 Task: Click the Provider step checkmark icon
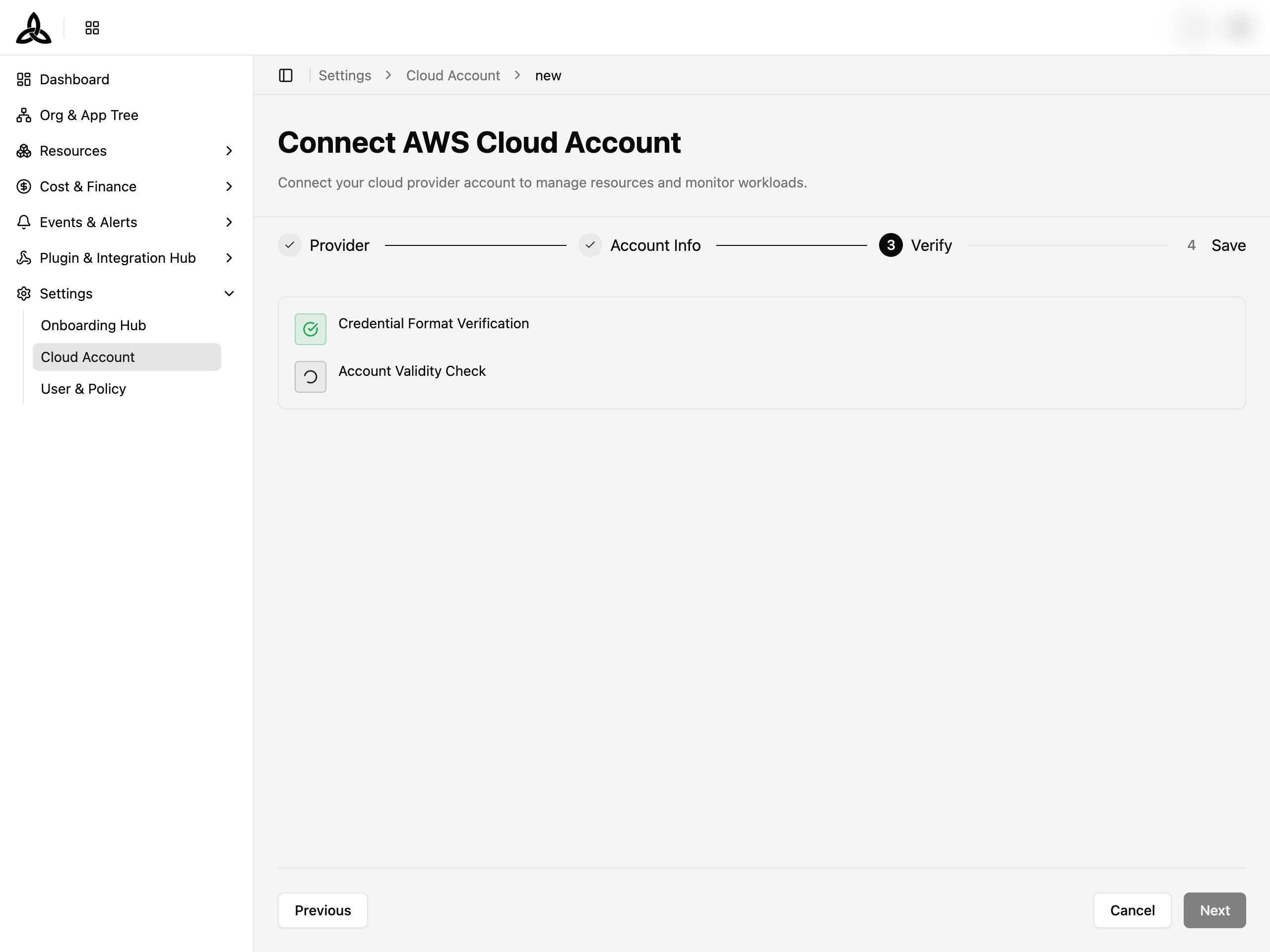(x=289, y=245)
